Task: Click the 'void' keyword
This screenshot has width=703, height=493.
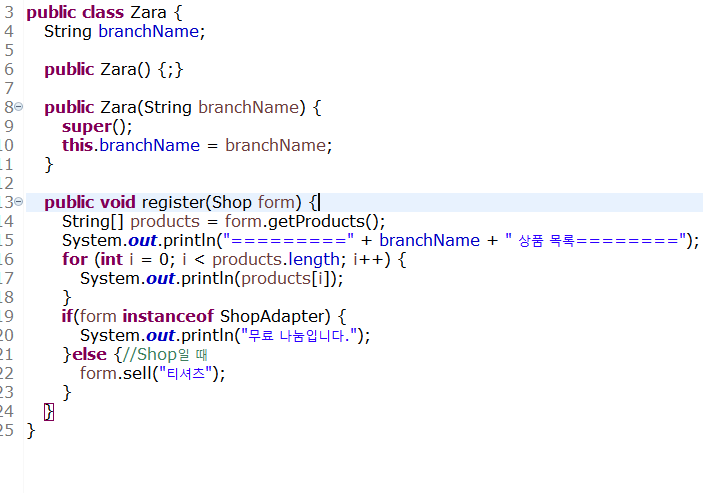Action: [118, 203]
